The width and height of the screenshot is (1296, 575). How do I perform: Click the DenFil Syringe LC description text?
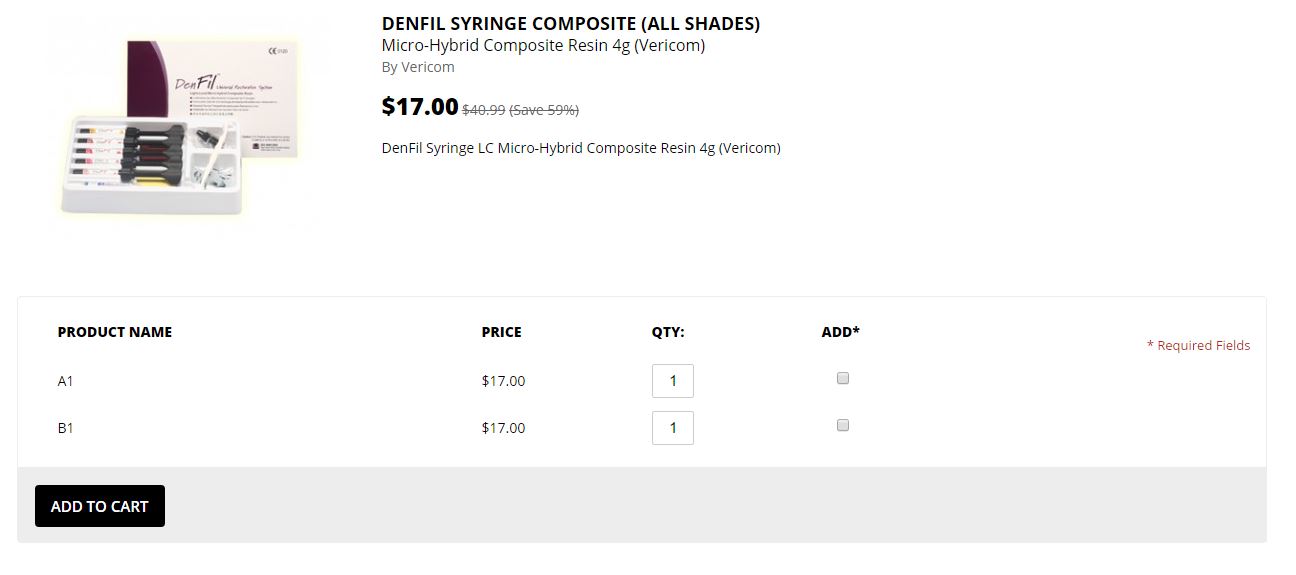(581, 148)
